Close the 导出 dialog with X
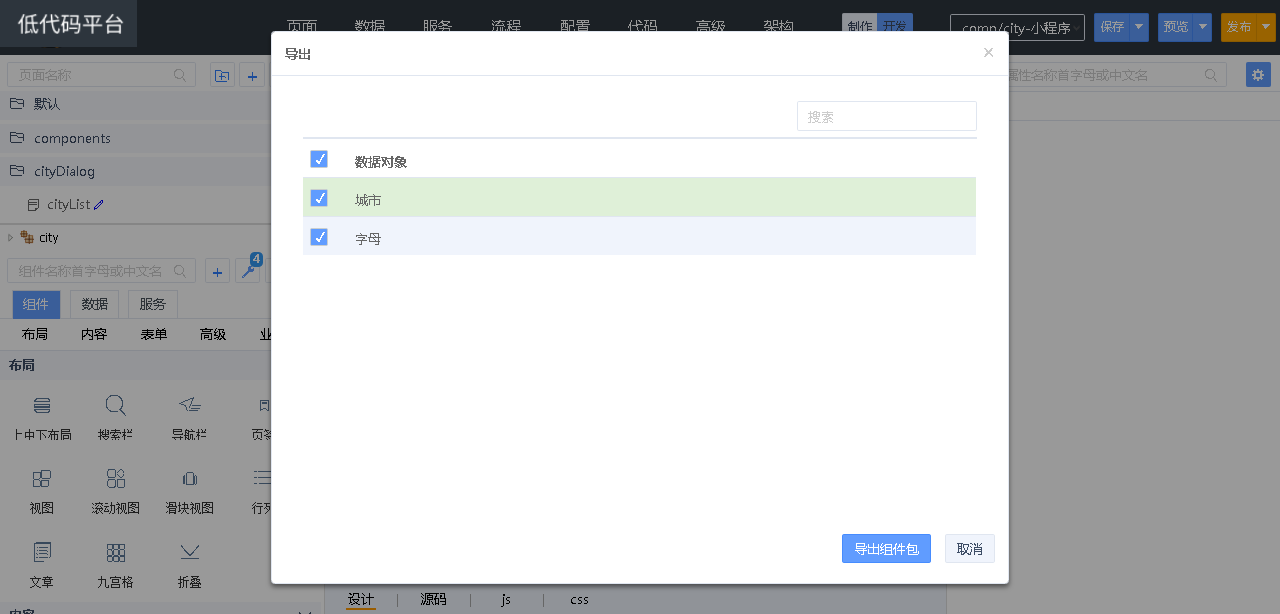This screenshot has height=614, width=1280. 988,53
